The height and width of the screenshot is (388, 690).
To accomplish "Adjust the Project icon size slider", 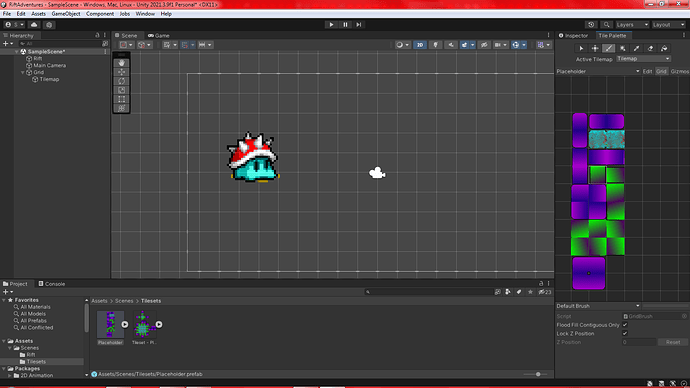I will [x=535, y=374].
